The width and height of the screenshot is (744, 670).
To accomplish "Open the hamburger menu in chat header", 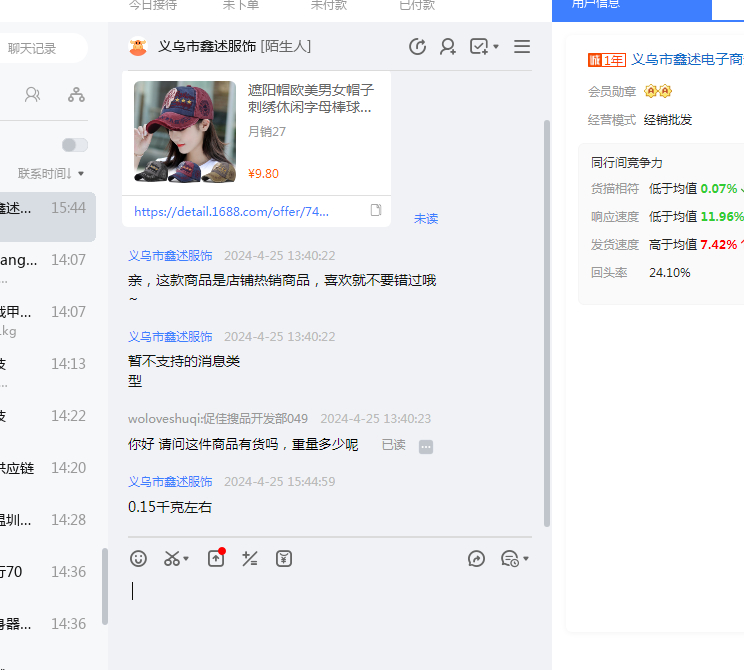I will pos(522,47).
